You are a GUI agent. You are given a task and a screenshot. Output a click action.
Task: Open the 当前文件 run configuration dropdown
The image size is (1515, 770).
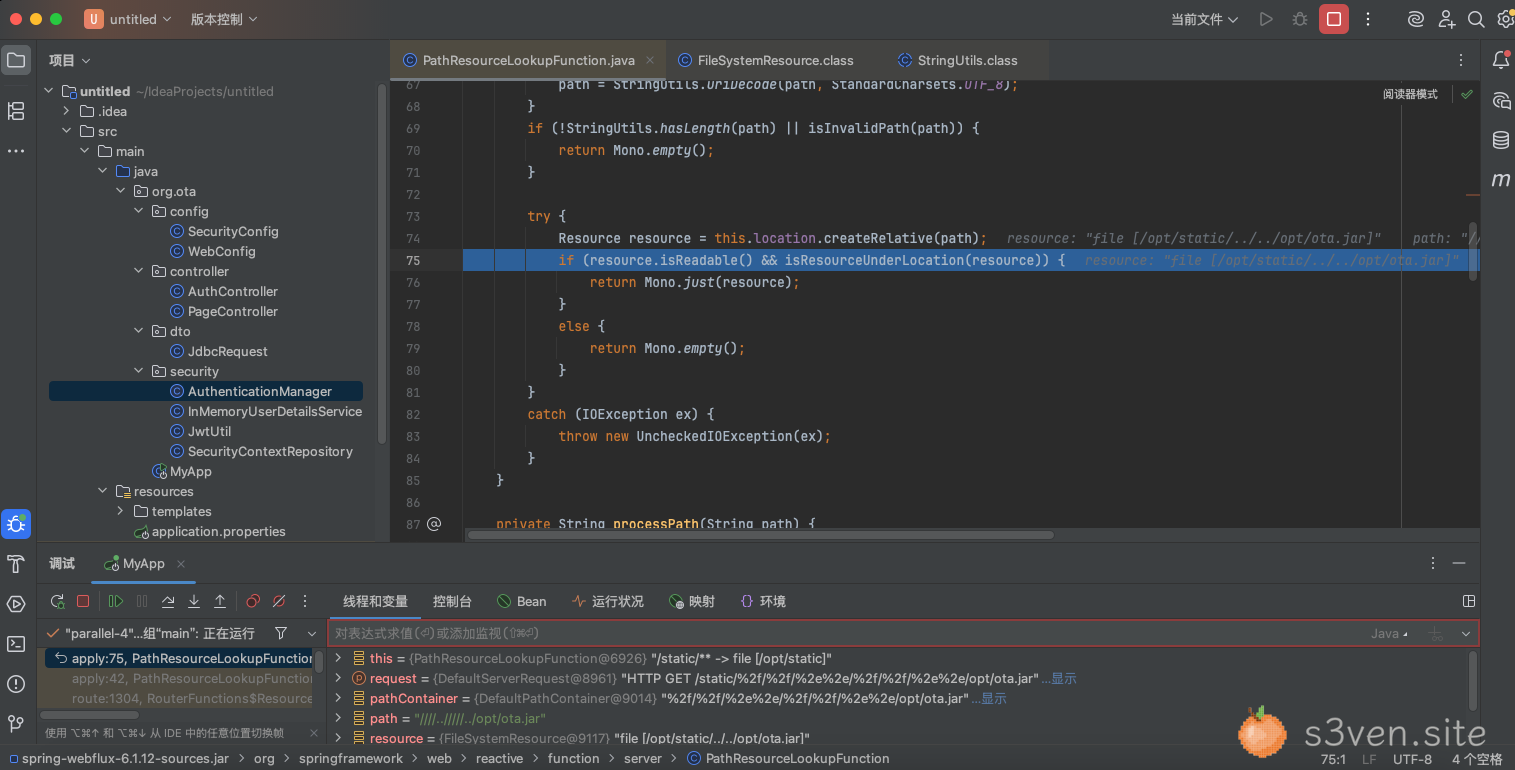(x=1205, y=19)
